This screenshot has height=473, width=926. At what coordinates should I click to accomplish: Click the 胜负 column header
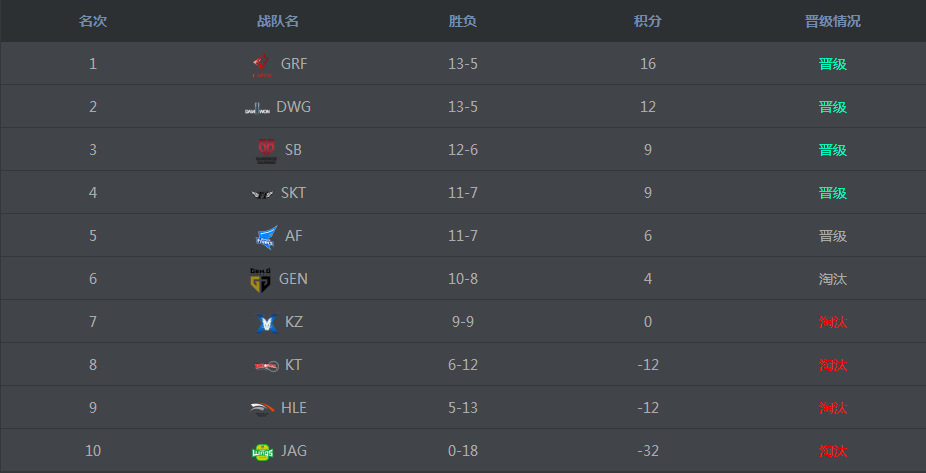point(463,21)
